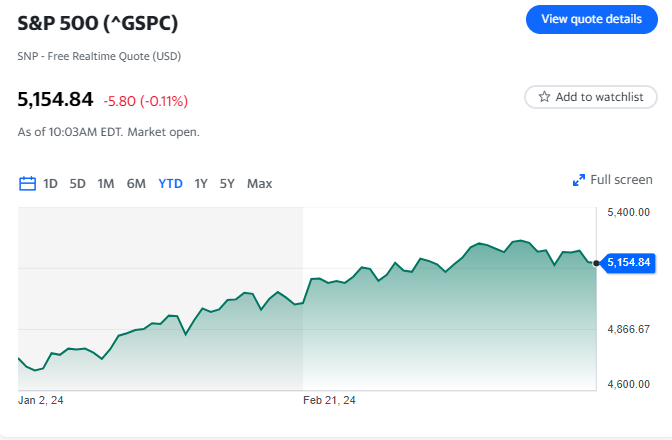Click the full screen expand arrows icon
Screen dimensions: 672x440
[579, 180]
